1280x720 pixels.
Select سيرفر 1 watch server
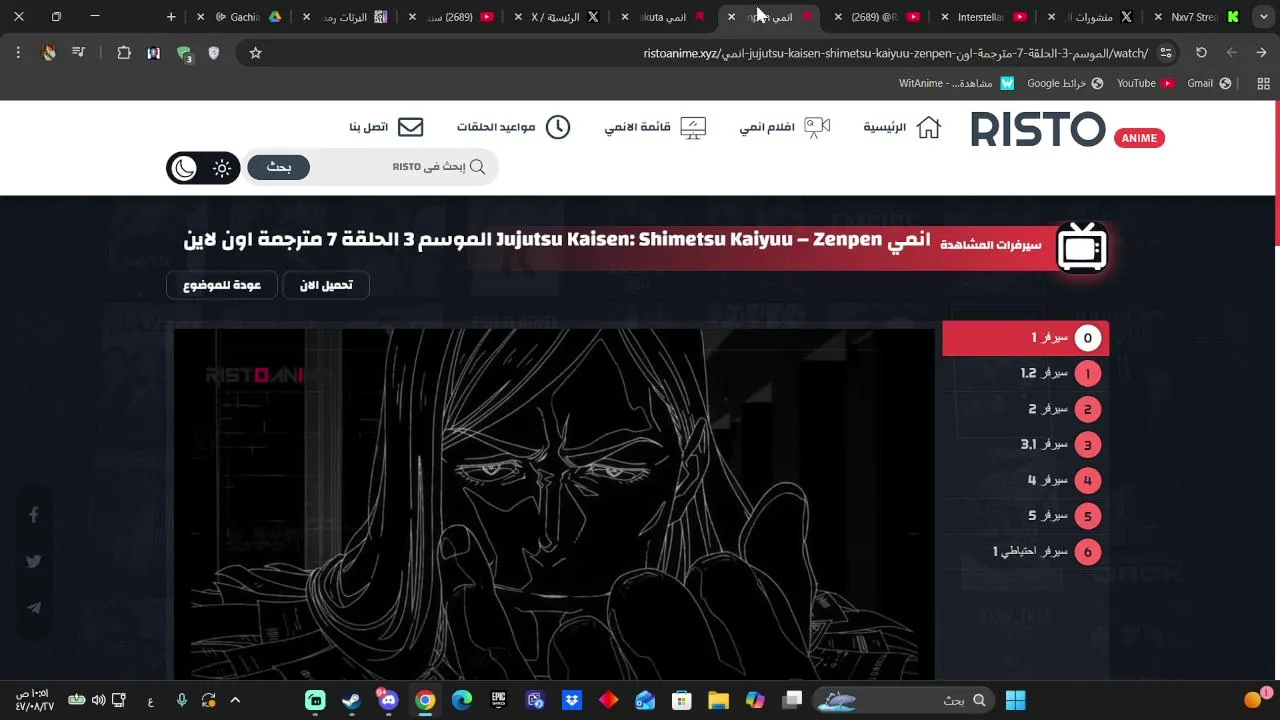(x=1025, y=338)
